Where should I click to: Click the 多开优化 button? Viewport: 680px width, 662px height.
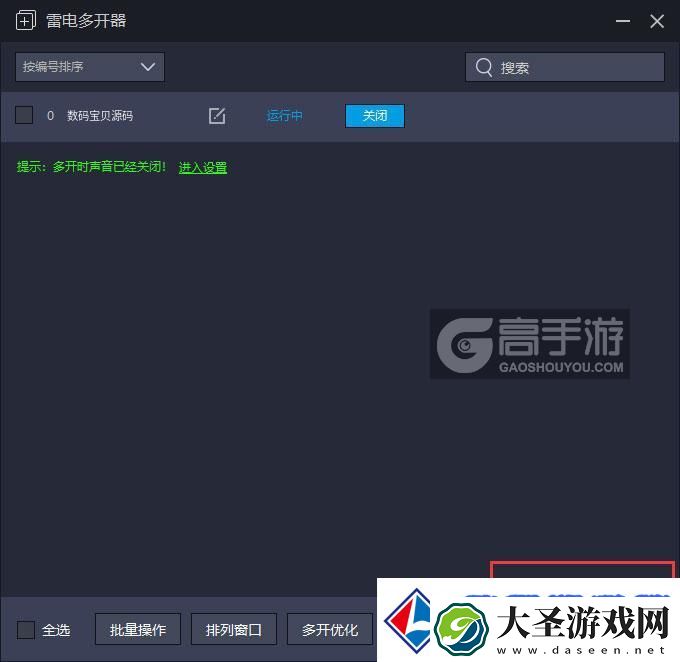[x=330, y=629]
